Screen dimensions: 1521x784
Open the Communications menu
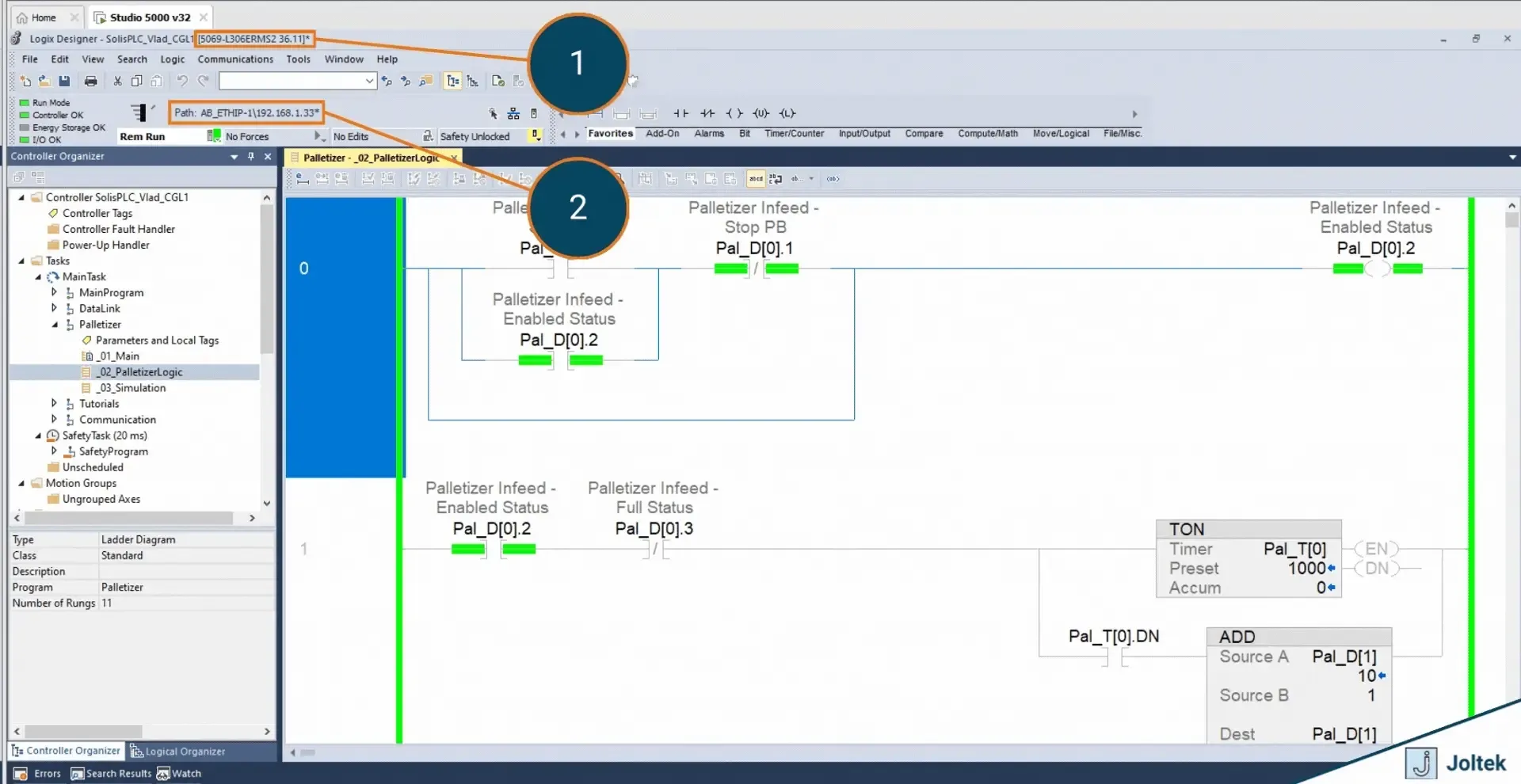(x=235, y=59)
